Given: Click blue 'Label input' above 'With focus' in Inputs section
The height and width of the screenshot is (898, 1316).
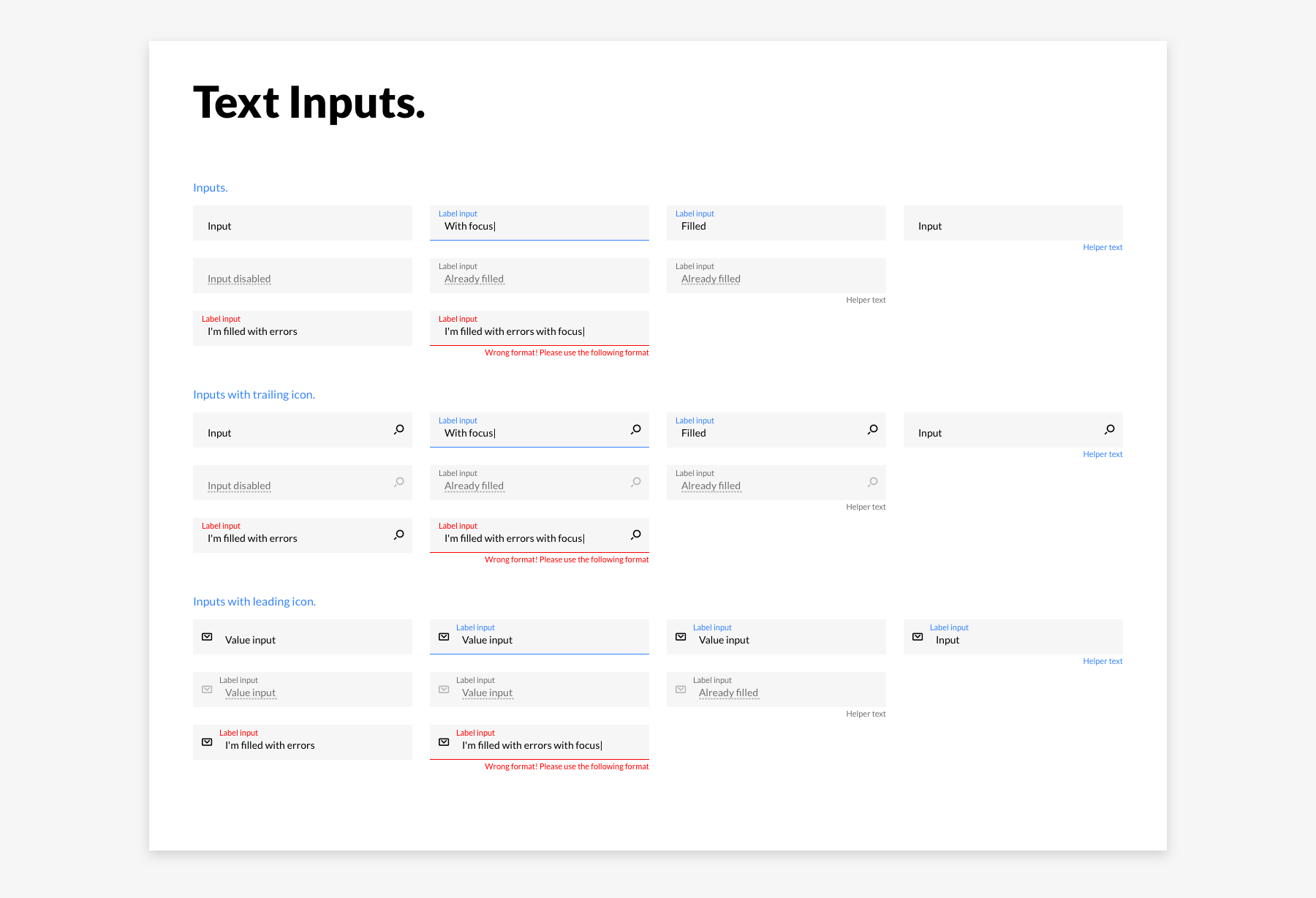Looking at the screenshot, I should [458, 214].
